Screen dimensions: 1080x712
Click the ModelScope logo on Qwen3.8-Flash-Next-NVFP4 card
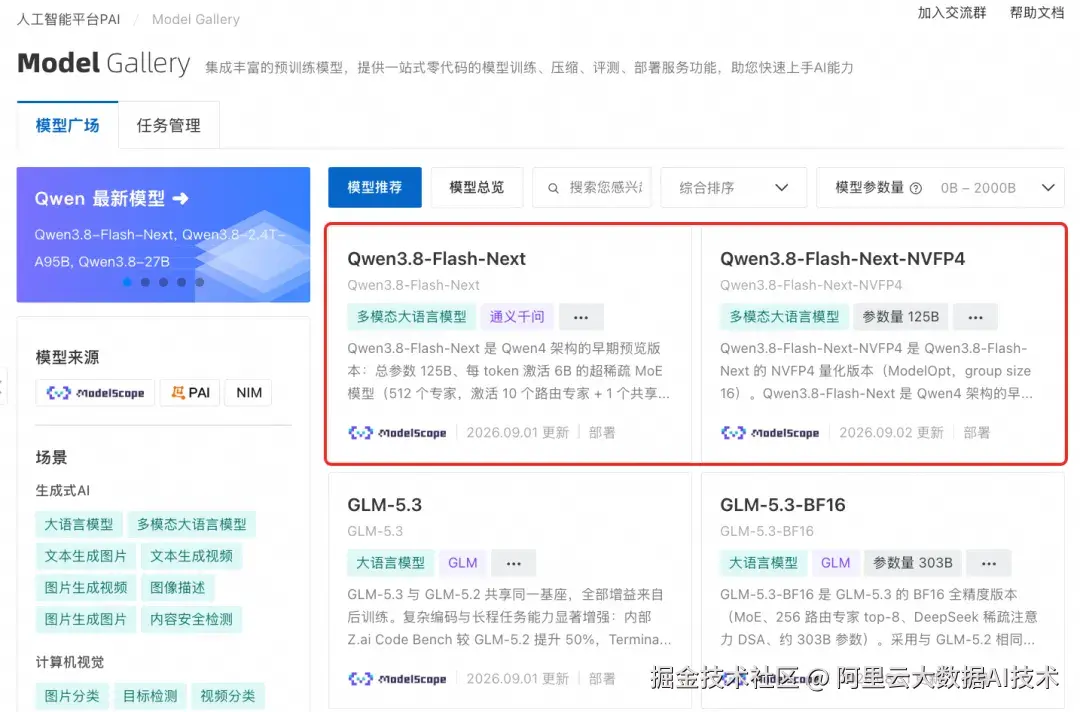770,432
